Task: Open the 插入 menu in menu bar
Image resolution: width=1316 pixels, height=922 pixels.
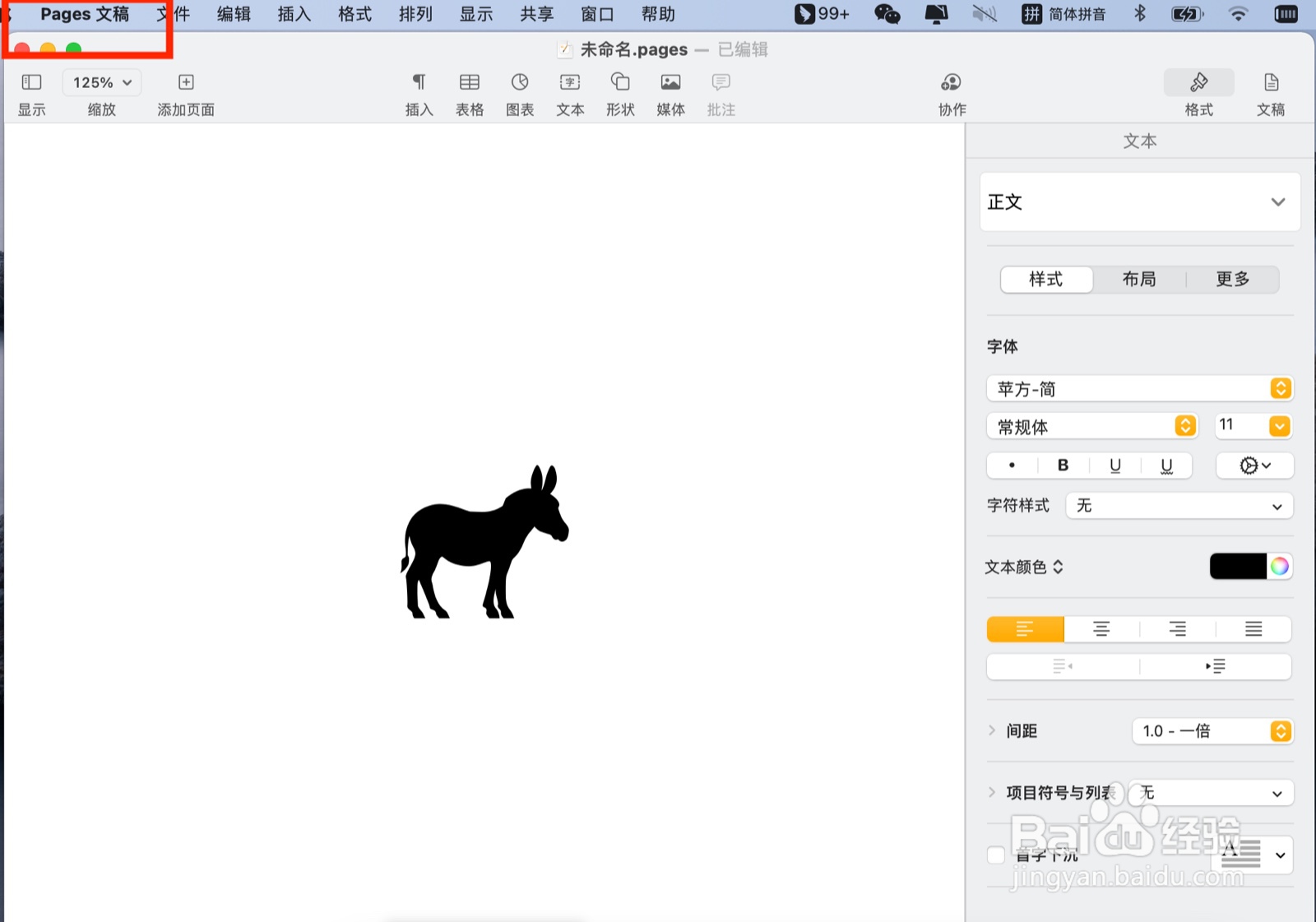Action: coord(294,14)
